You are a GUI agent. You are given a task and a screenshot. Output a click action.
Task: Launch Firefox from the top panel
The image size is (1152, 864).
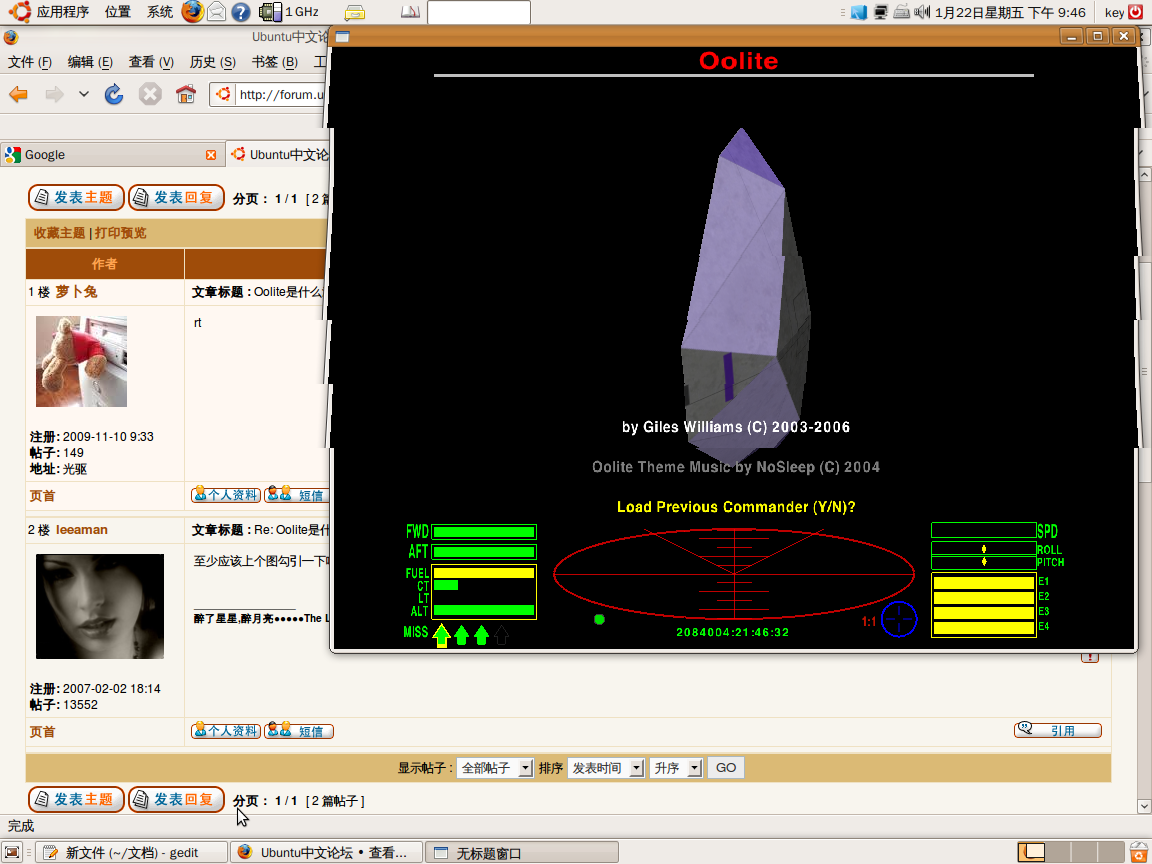[192, 12]
